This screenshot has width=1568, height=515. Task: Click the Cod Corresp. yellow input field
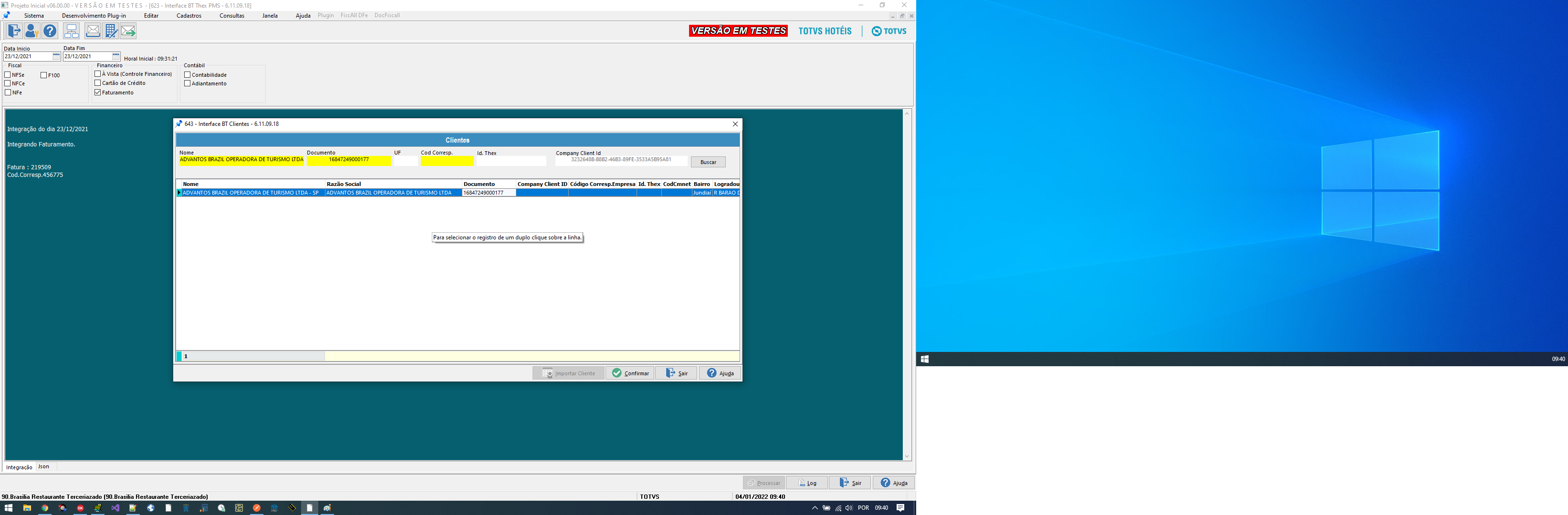pos(447,161)
